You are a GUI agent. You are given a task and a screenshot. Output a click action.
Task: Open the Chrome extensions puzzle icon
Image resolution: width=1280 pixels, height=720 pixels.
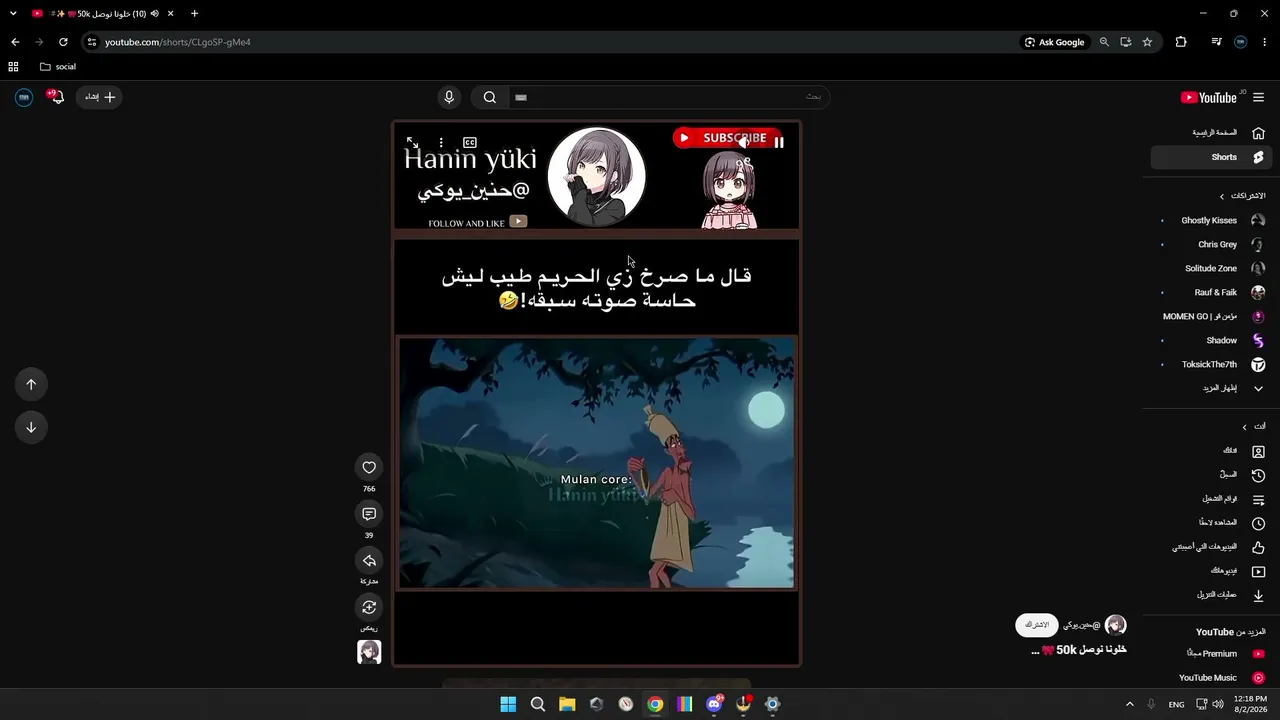pyautogui.click(x=1181, y=42)
